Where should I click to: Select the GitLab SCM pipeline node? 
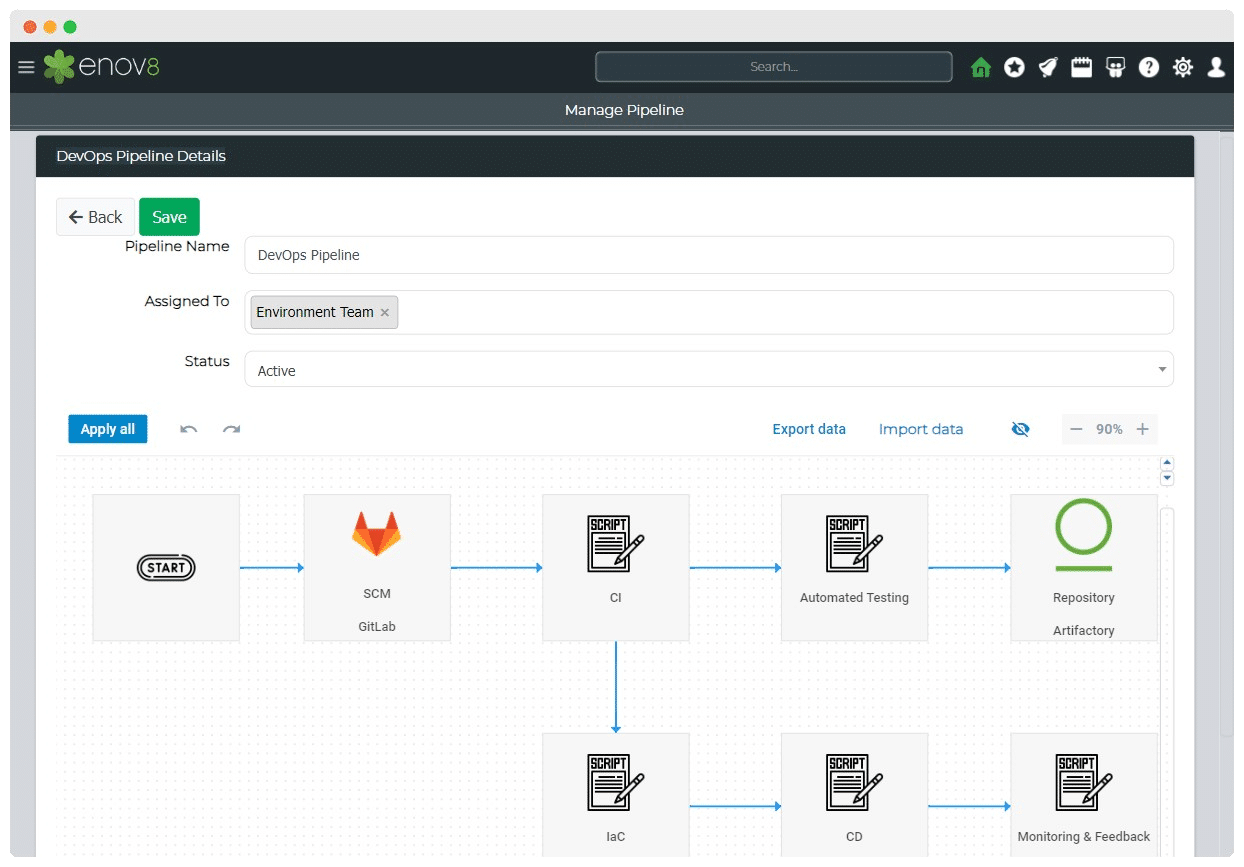[376, 567]
